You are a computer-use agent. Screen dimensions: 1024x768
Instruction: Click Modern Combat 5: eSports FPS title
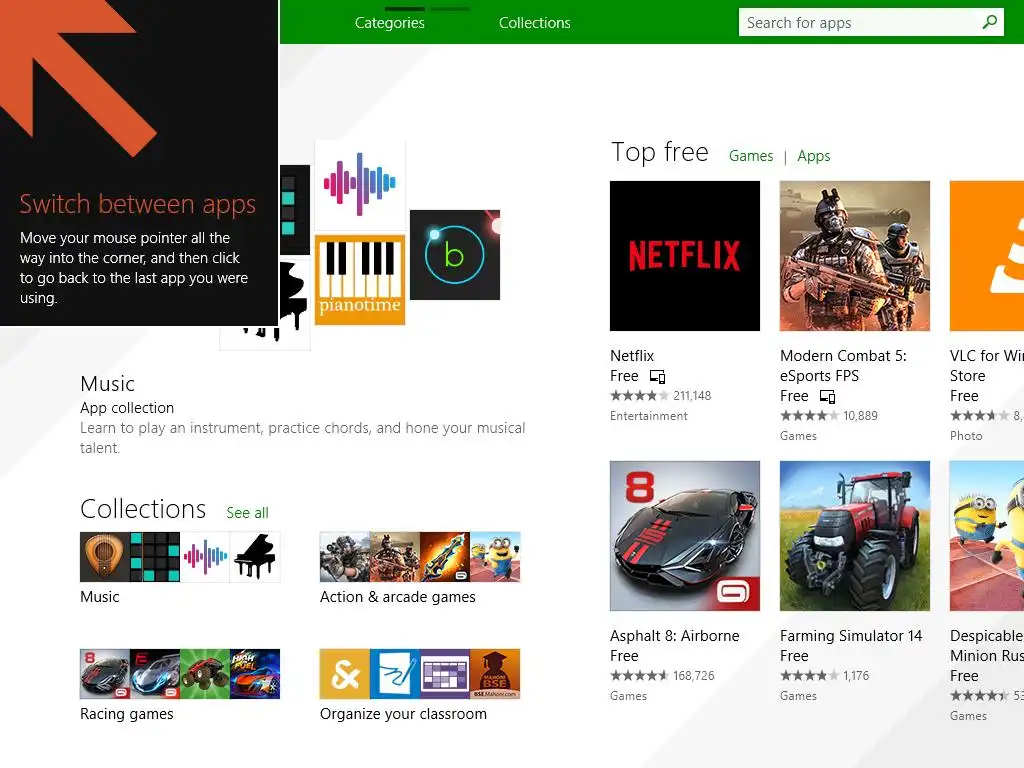pyautogui.click(x=843, y=366)
